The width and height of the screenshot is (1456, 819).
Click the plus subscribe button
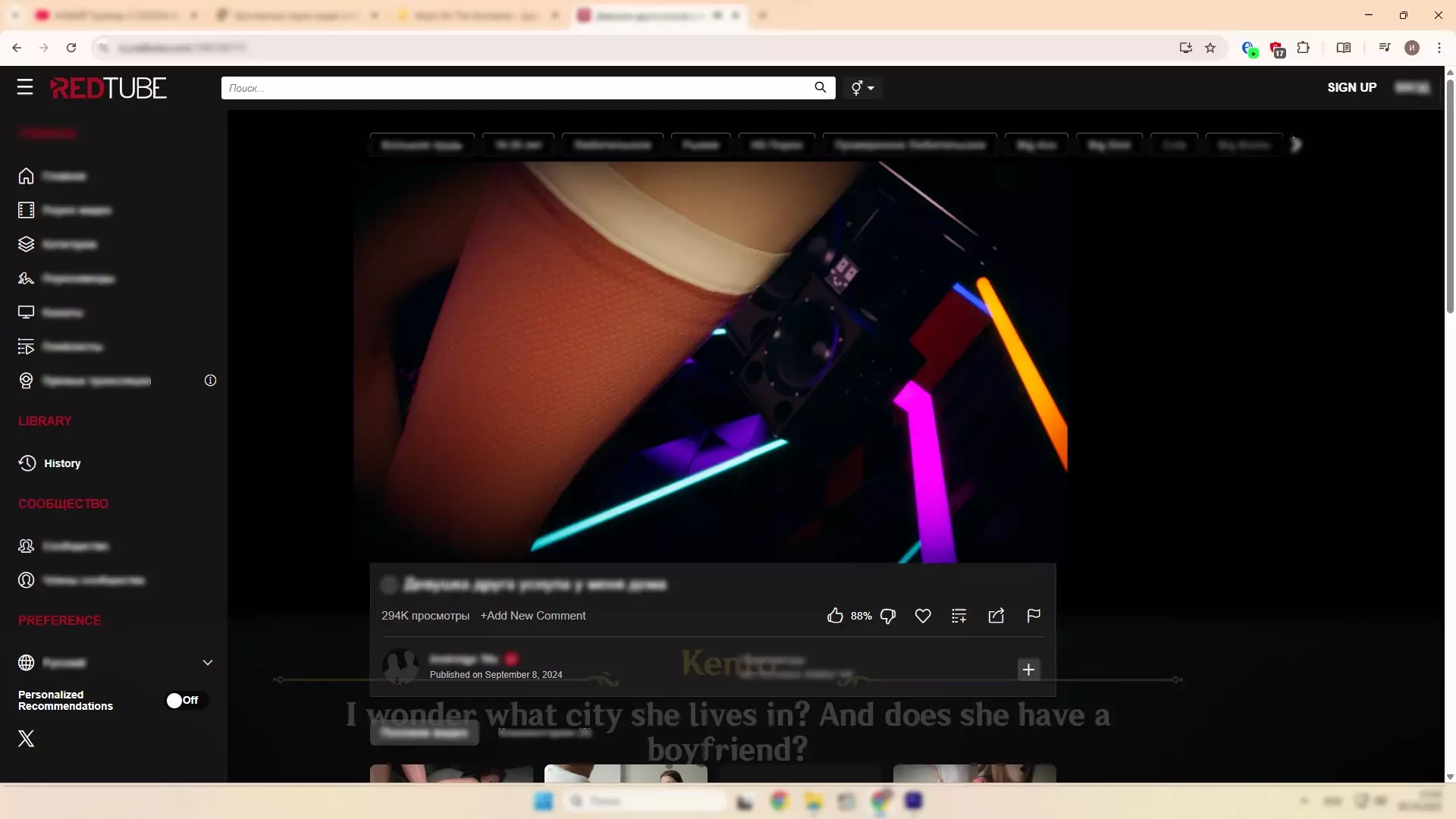[x=1028, y=670]
